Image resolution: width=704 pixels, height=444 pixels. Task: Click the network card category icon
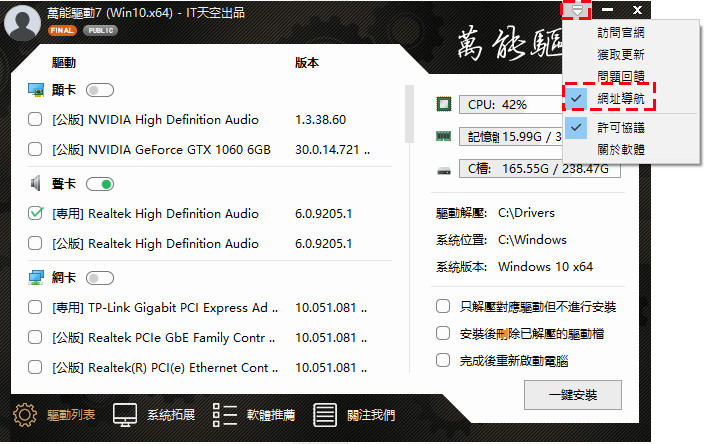[x=36, y=277]
